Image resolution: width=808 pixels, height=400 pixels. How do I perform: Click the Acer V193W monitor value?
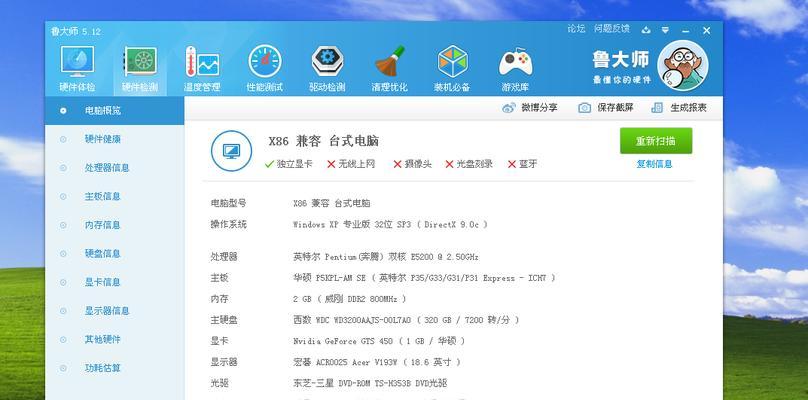[x=377, y=362]
